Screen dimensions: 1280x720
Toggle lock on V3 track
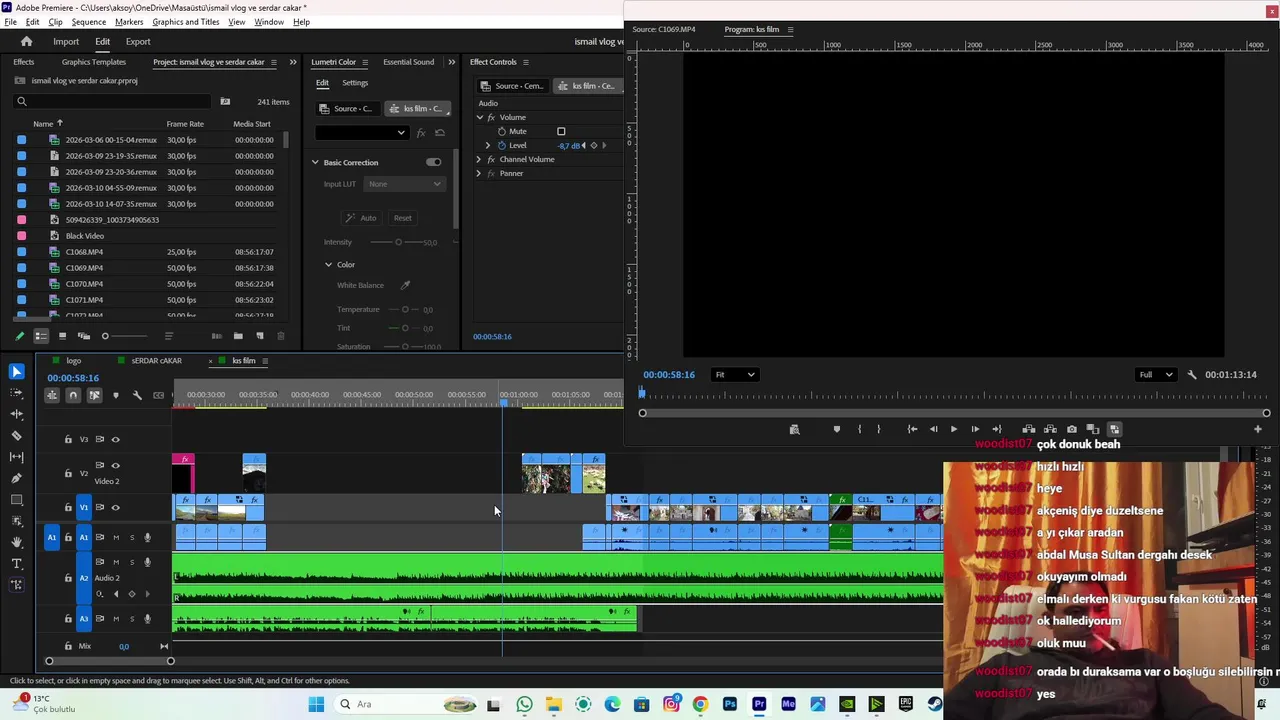click(x=68, y=439)
